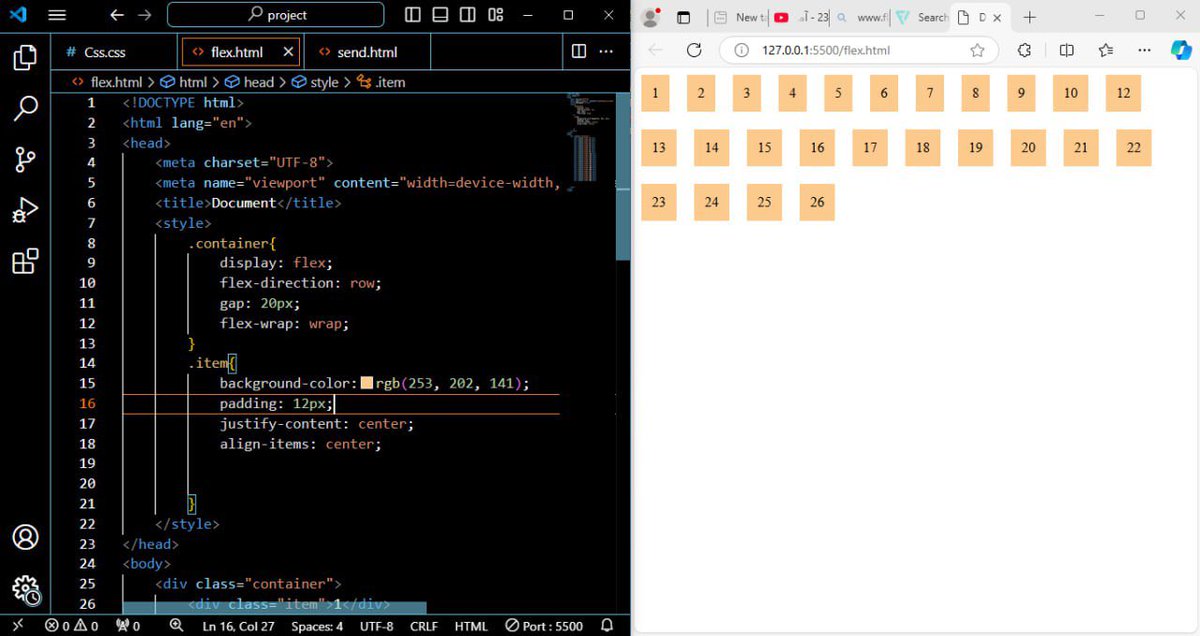Switch to the send.html editor tab

coord(366,52)
